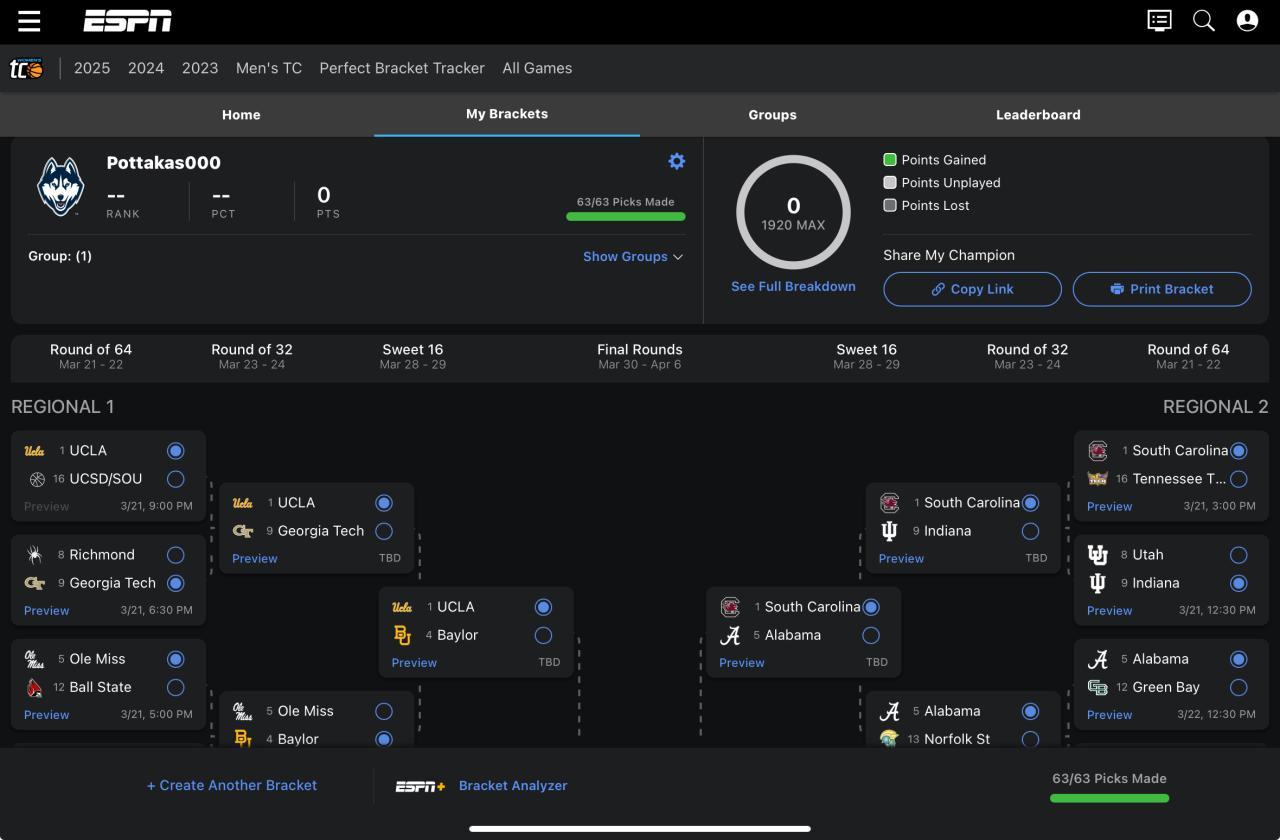This screenshot has width=1280, height=840.
Task: Select the My Brackets tab
Action: pyautogui.click(x=507, y=114)
